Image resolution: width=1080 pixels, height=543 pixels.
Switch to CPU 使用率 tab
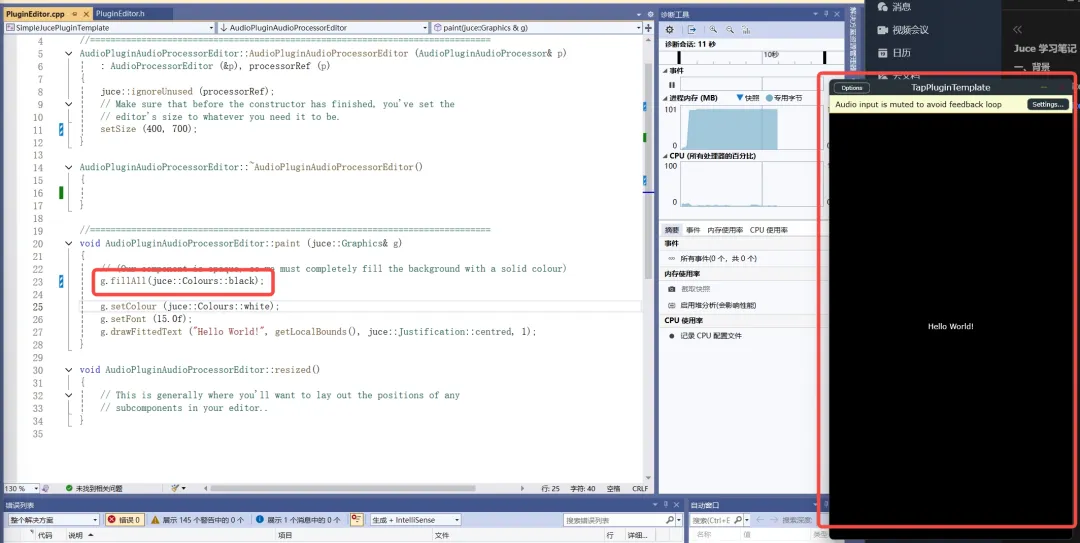(x=769, y=230)
